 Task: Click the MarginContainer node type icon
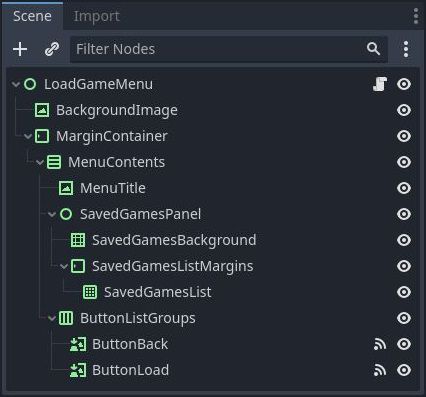pyautogui.click(x=42, y=136)
